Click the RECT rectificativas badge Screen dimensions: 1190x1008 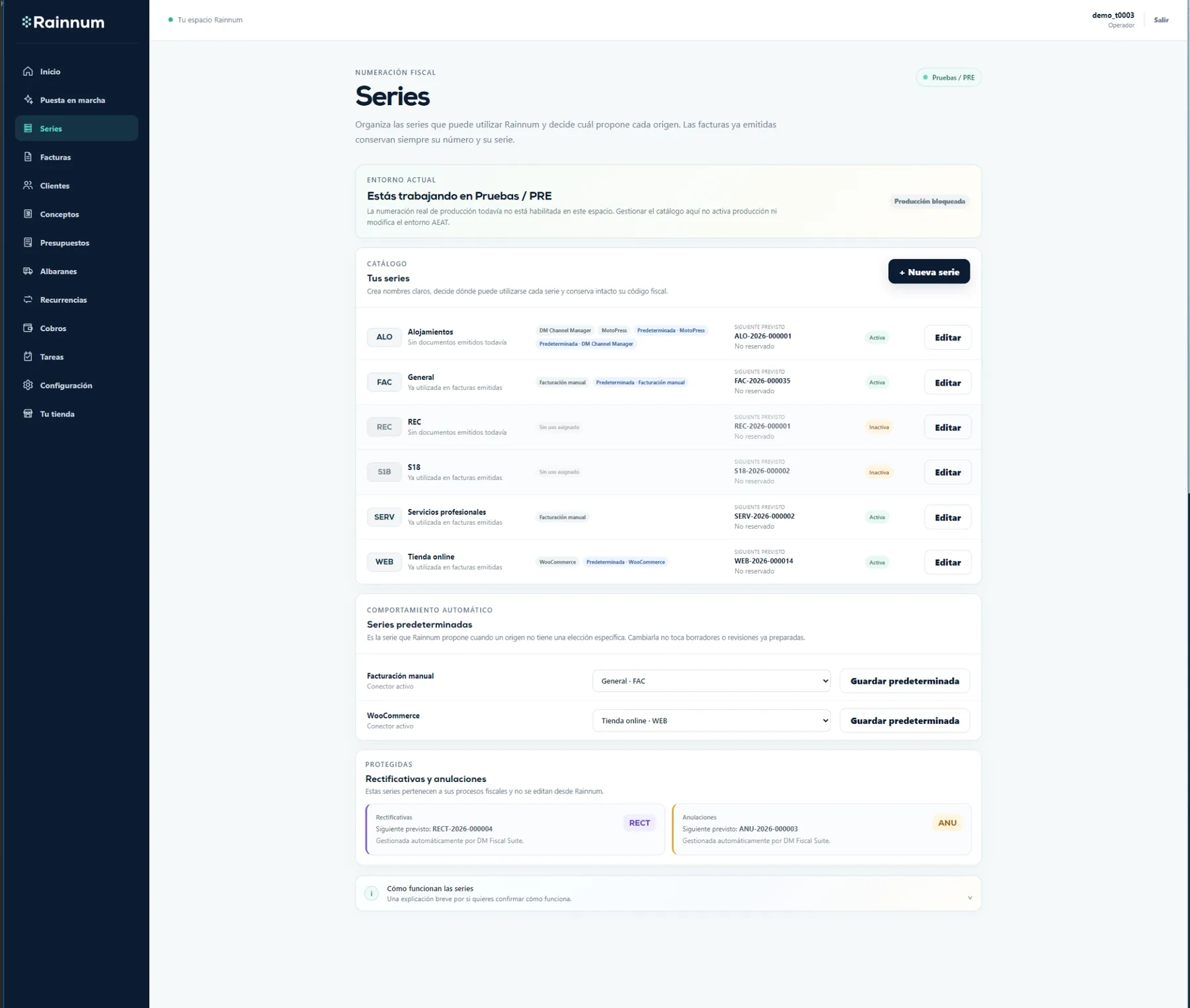pyautogui.click(x=639, y=823)
